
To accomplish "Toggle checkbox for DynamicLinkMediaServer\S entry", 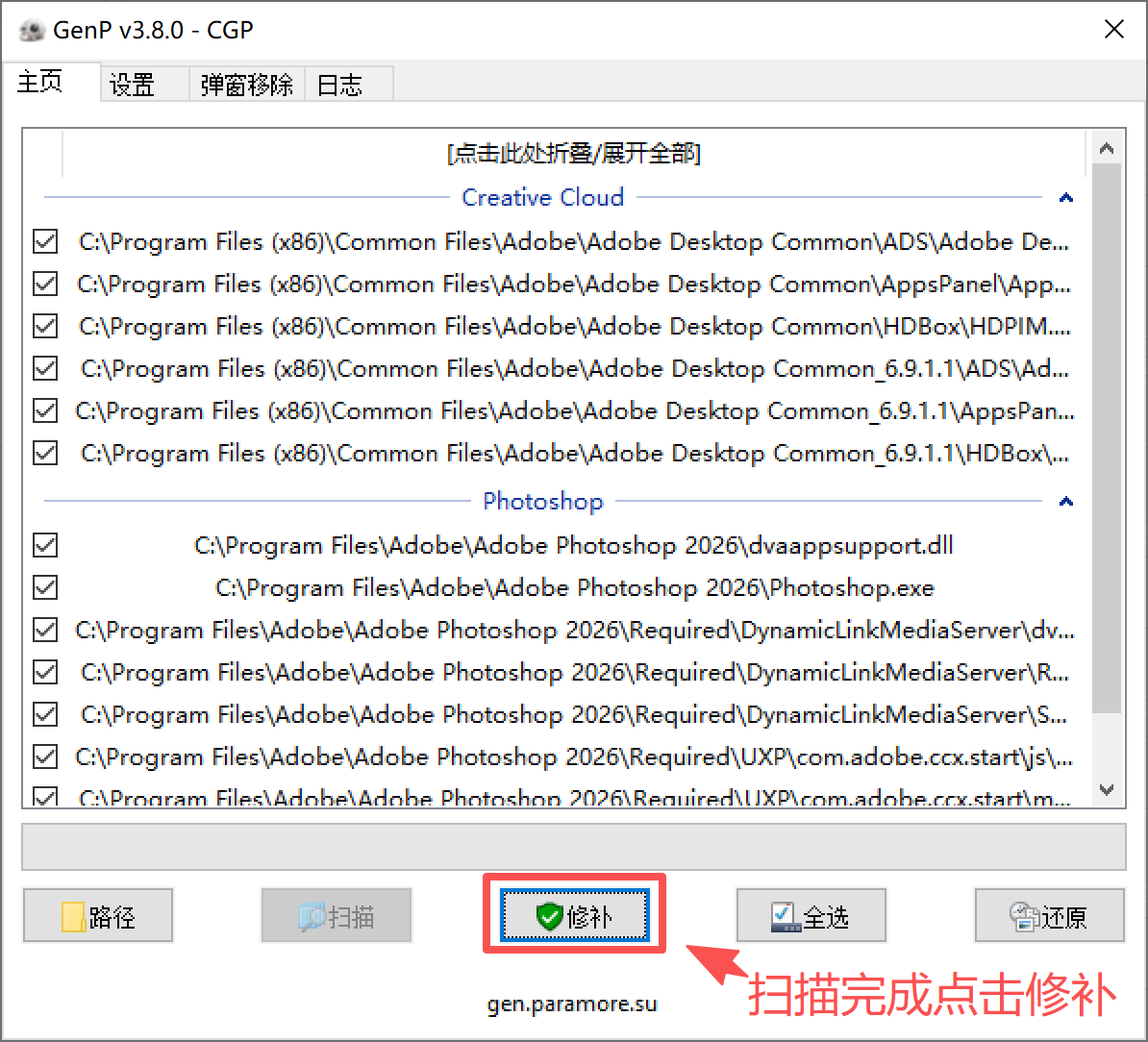I will tap(45, 715).
